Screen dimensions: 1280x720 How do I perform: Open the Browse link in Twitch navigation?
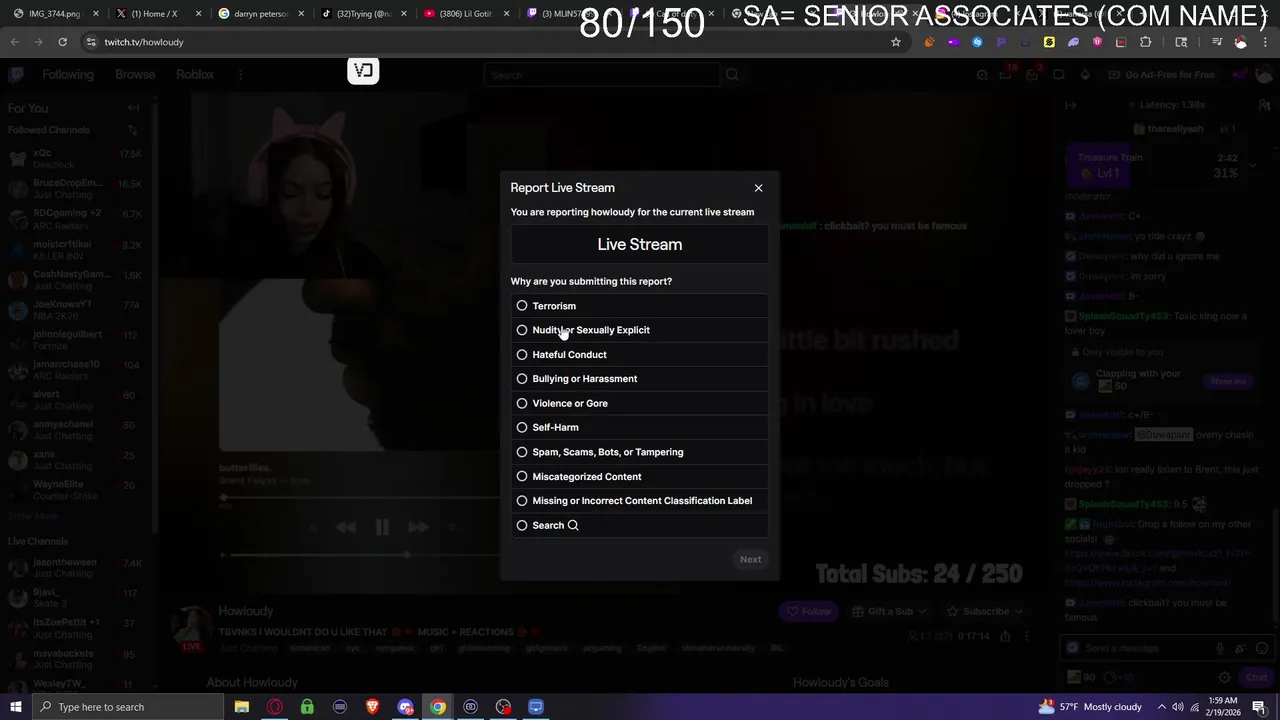click(x=135, y=75)
